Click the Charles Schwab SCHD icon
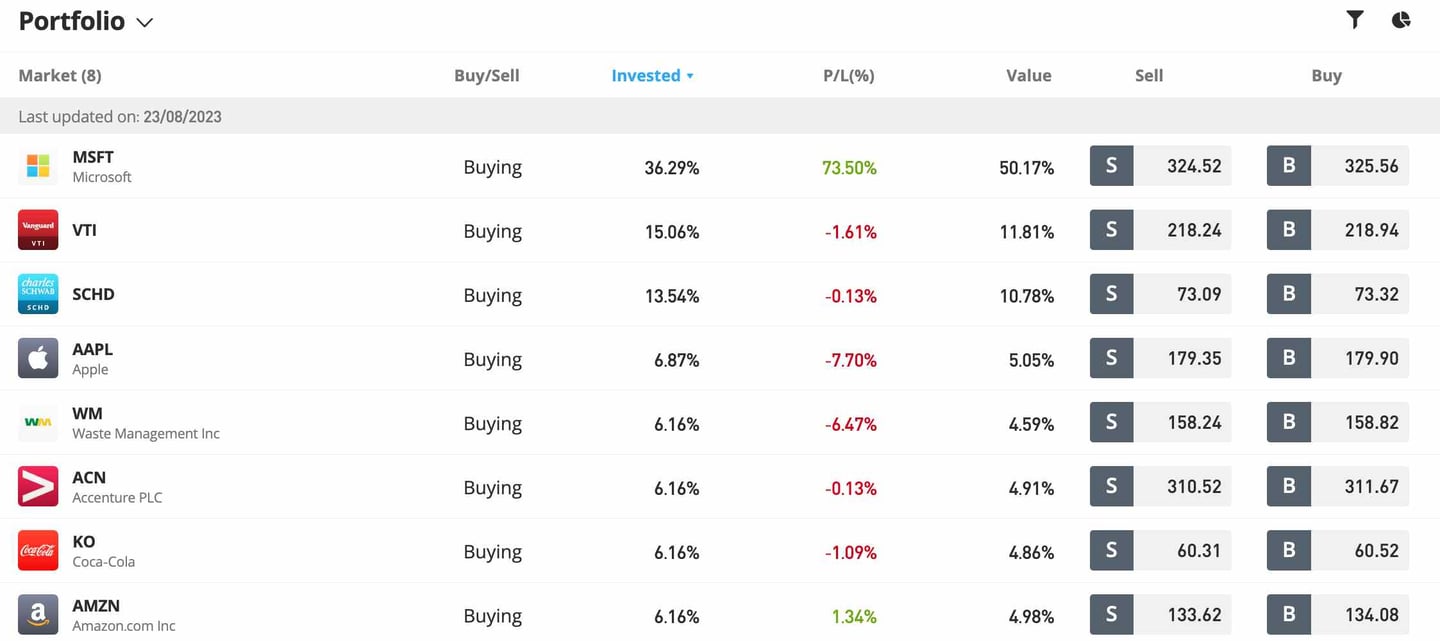 [x=37, y=294]
